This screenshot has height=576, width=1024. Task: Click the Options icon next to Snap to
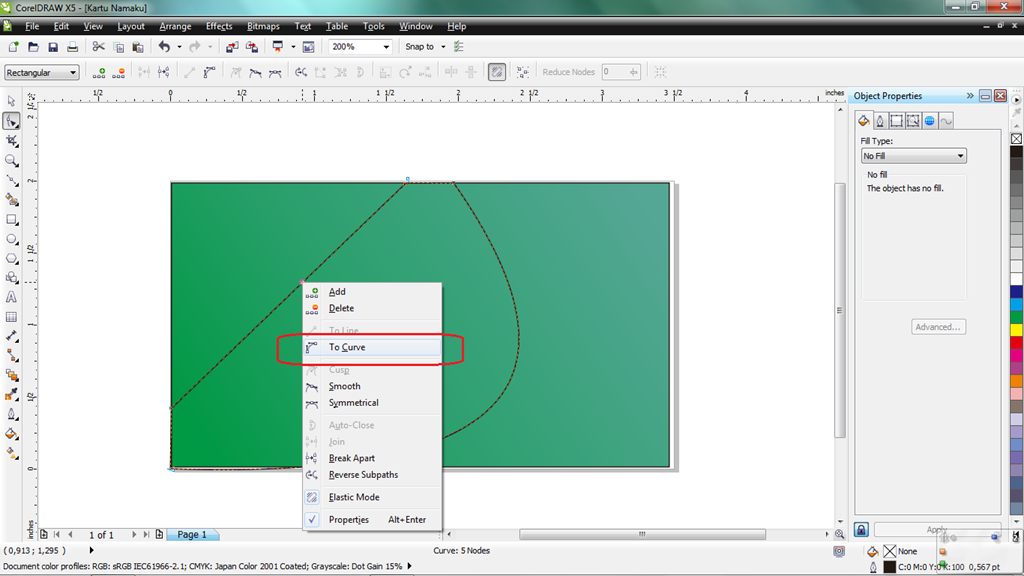(458, 47)
